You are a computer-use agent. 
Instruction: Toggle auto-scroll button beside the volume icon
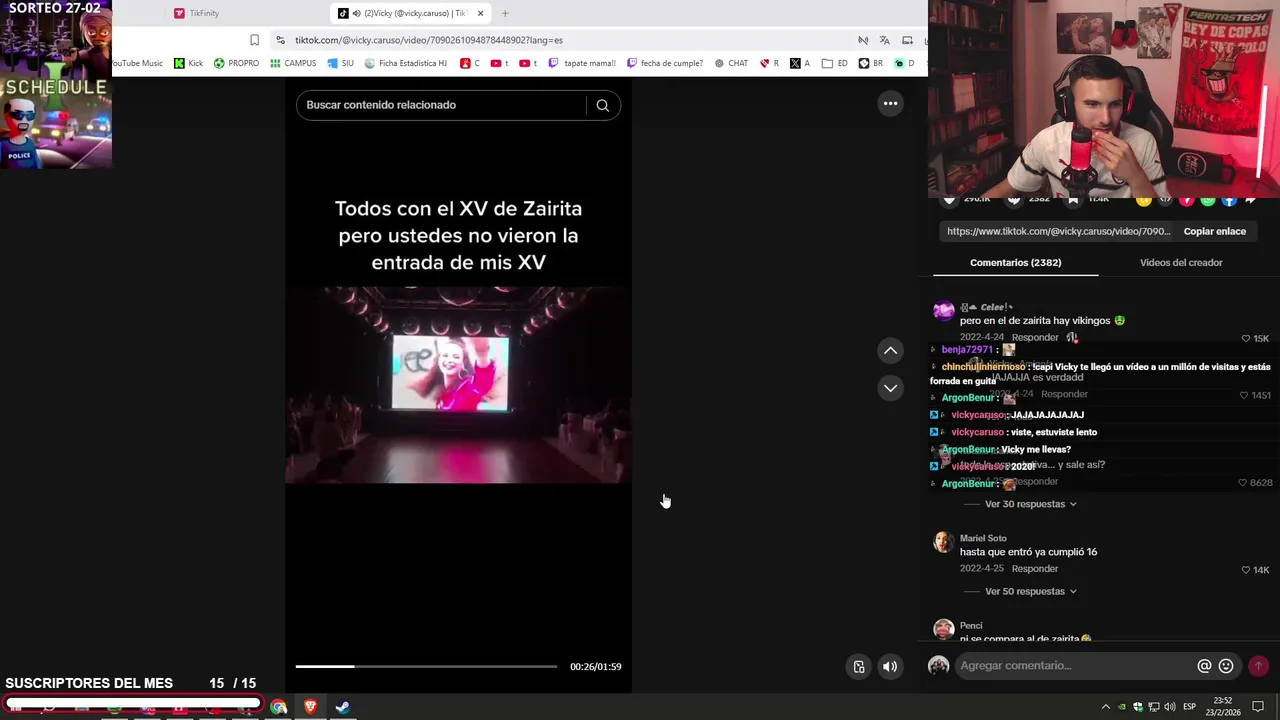(858, 667)
